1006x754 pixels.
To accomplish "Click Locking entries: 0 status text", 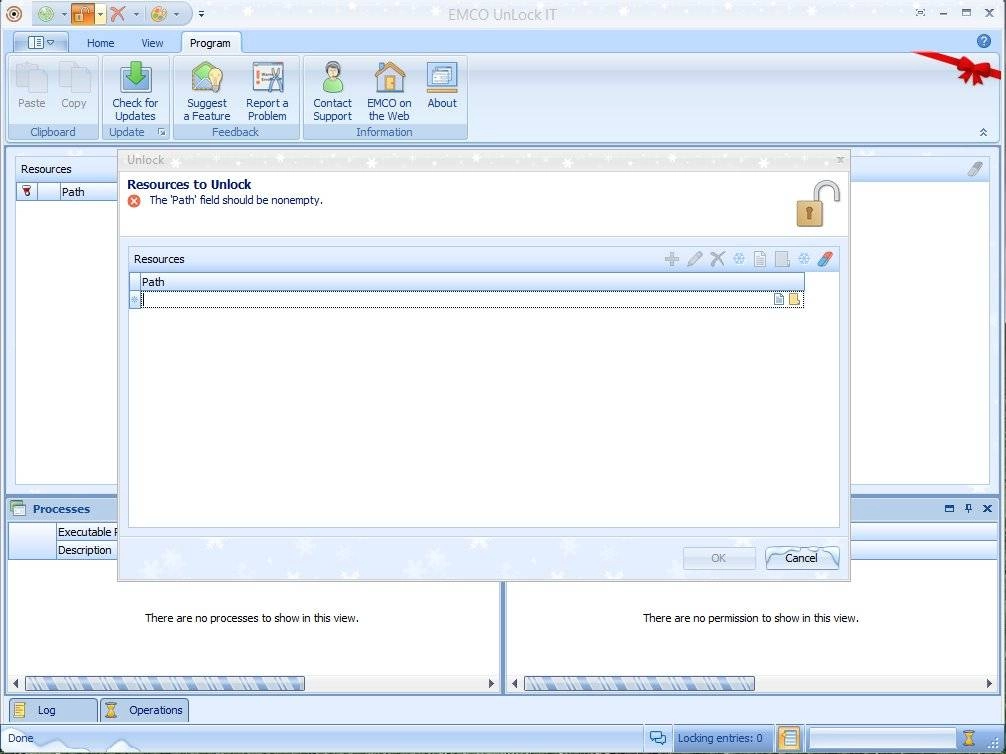I will (720, 738).
